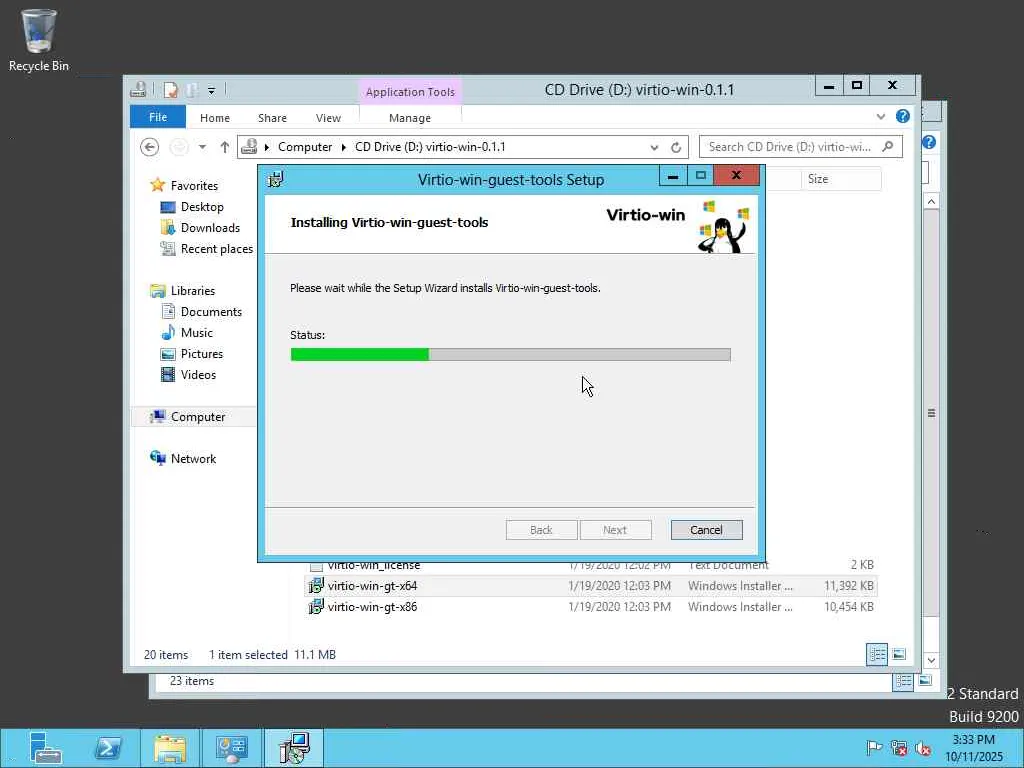Open the View ribbon tab
Viewport: 1024px width, 768px height.
coord(328,118)
